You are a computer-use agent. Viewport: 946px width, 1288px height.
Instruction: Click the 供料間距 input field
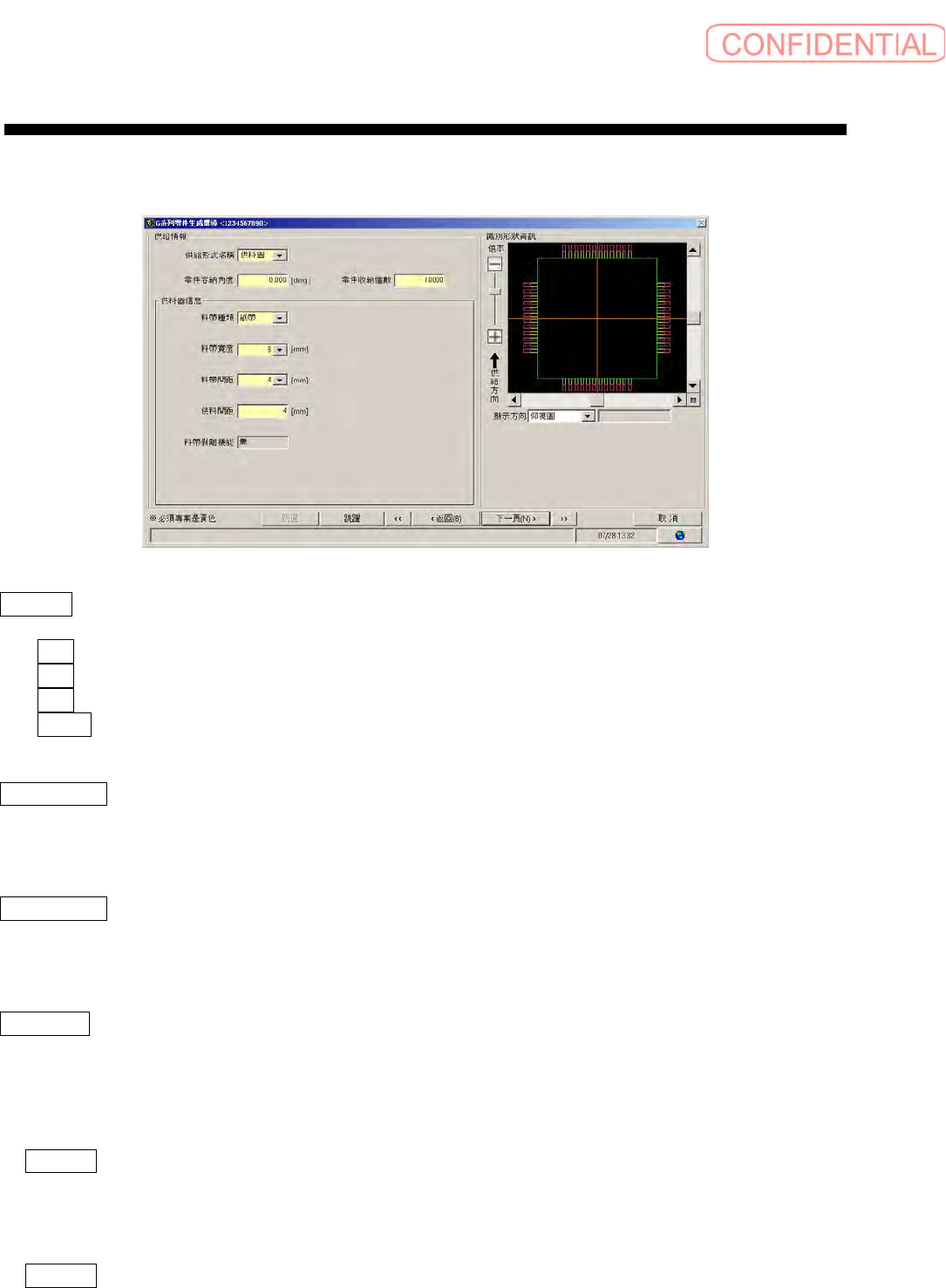pyautogui.click(x=262, y=411)
